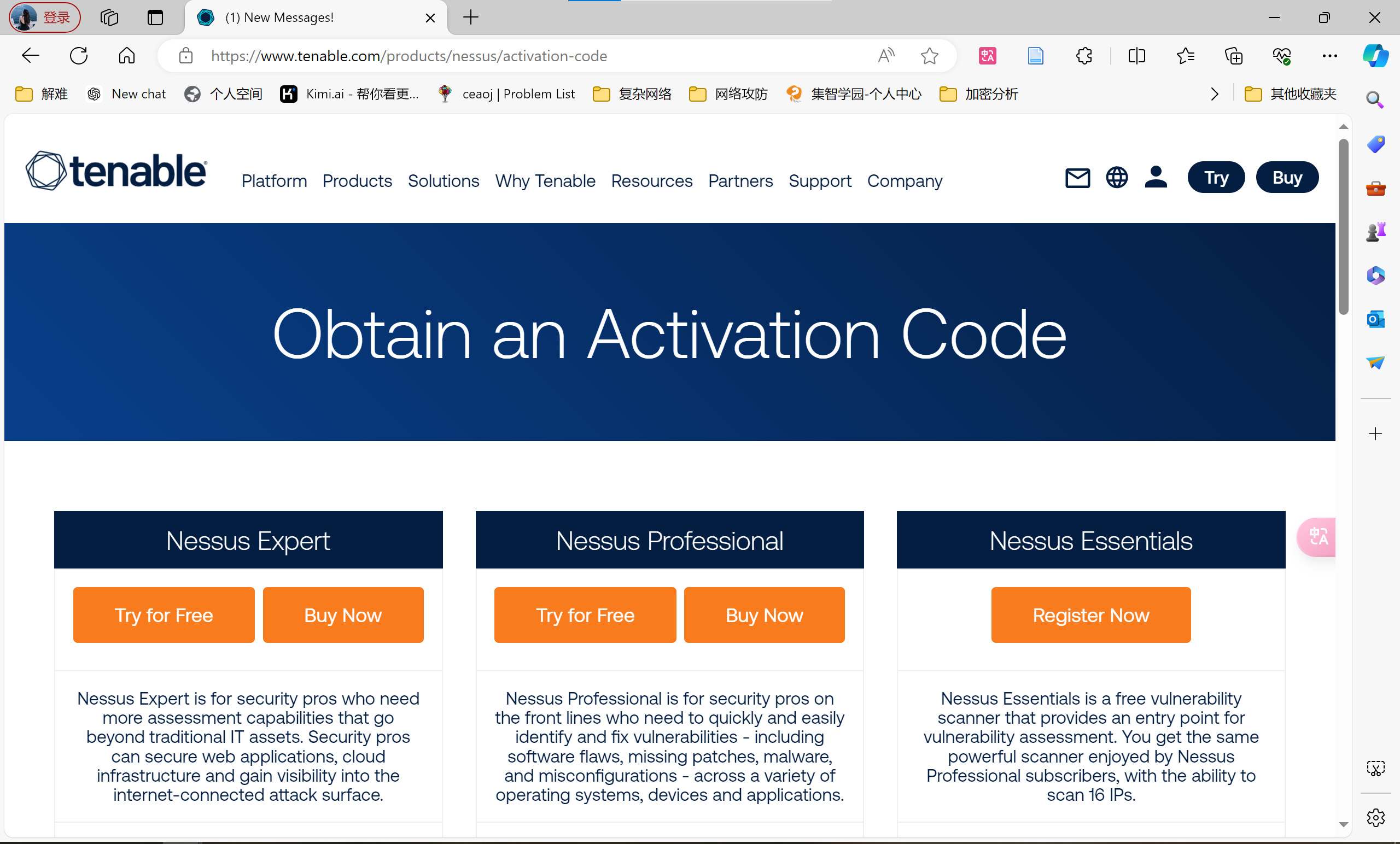The height and width of the screenshot is (844, 1400).
Task: Open the Edge sidebar search icon
Action: pos(1374,99)
